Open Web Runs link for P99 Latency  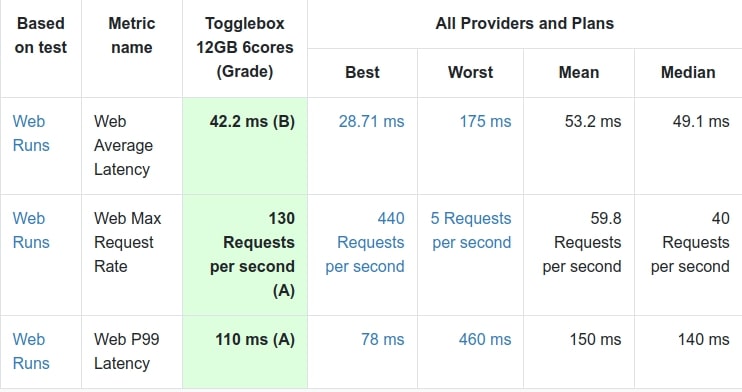pos(31,351)
